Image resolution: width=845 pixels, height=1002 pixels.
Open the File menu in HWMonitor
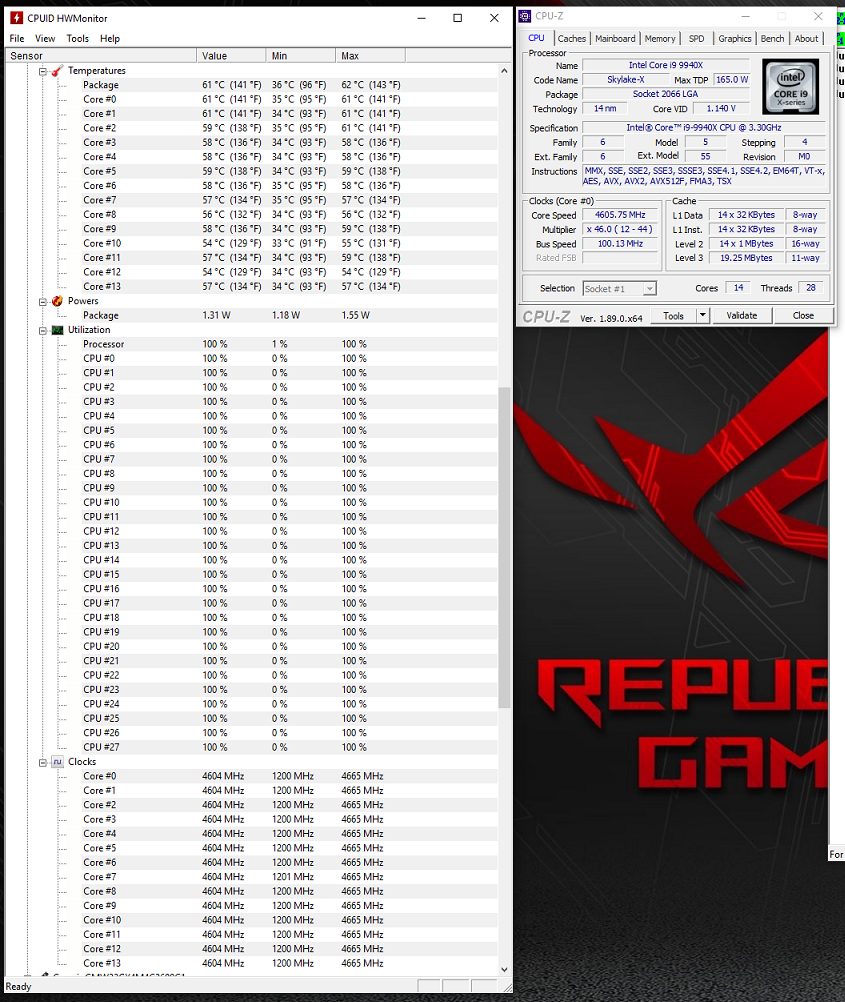pos(17,38)
